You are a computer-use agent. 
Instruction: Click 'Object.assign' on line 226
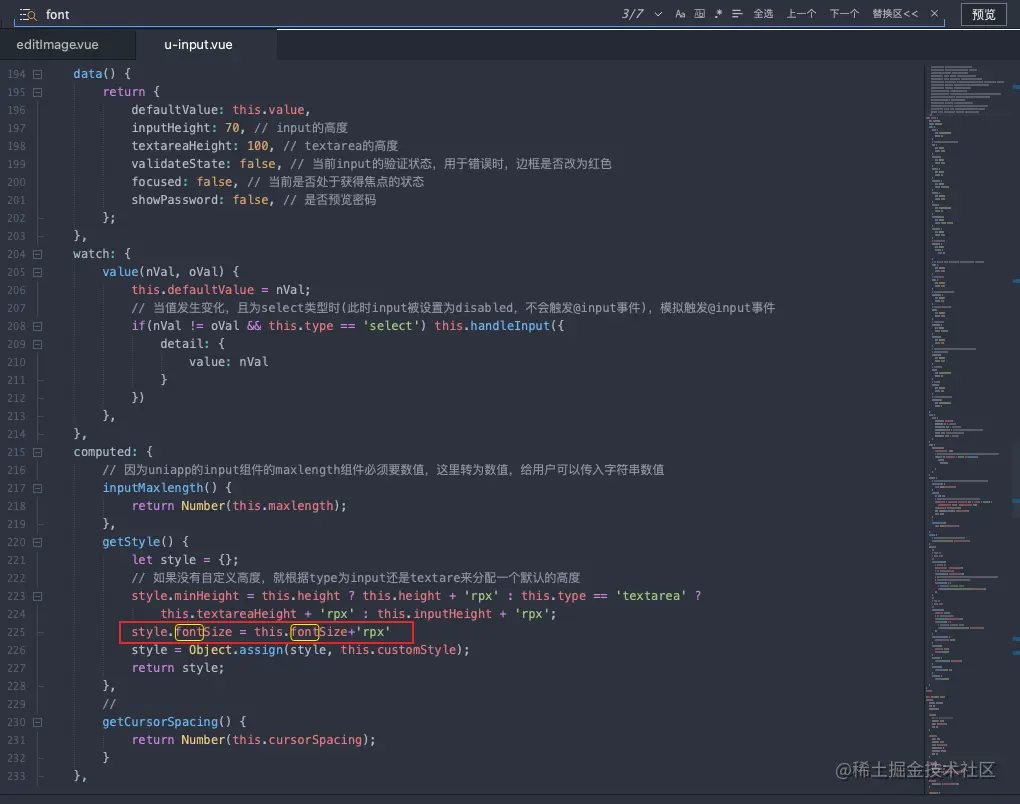click(235, 650)
